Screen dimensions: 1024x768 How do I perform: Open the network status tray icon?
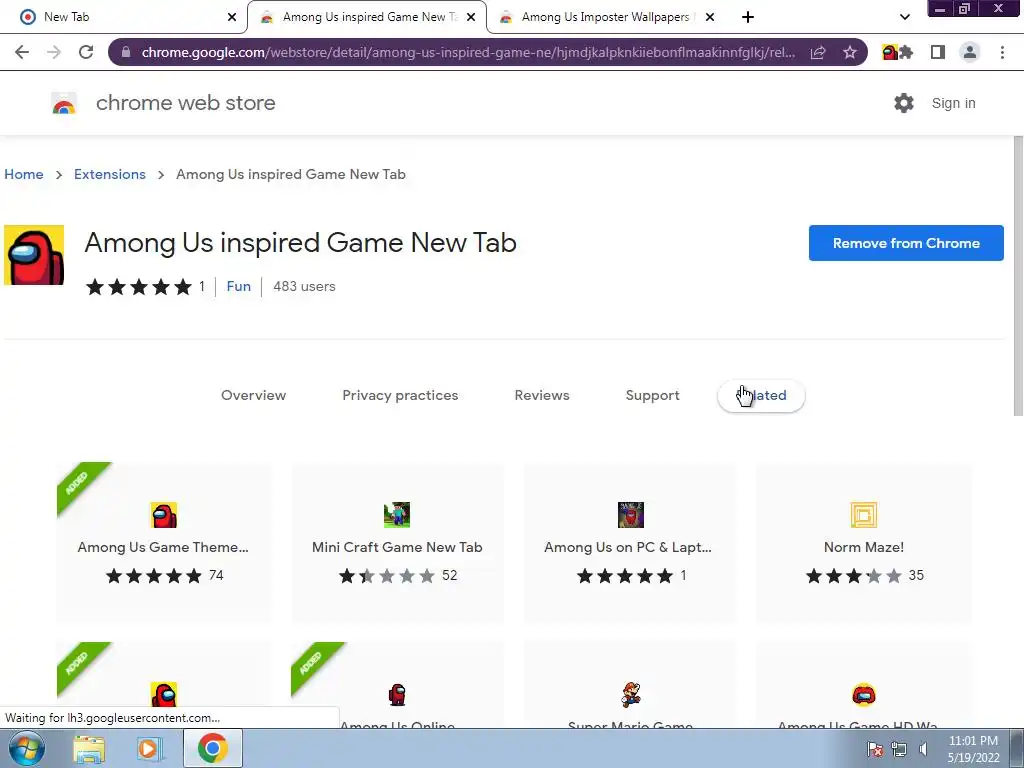click(899, 749)
